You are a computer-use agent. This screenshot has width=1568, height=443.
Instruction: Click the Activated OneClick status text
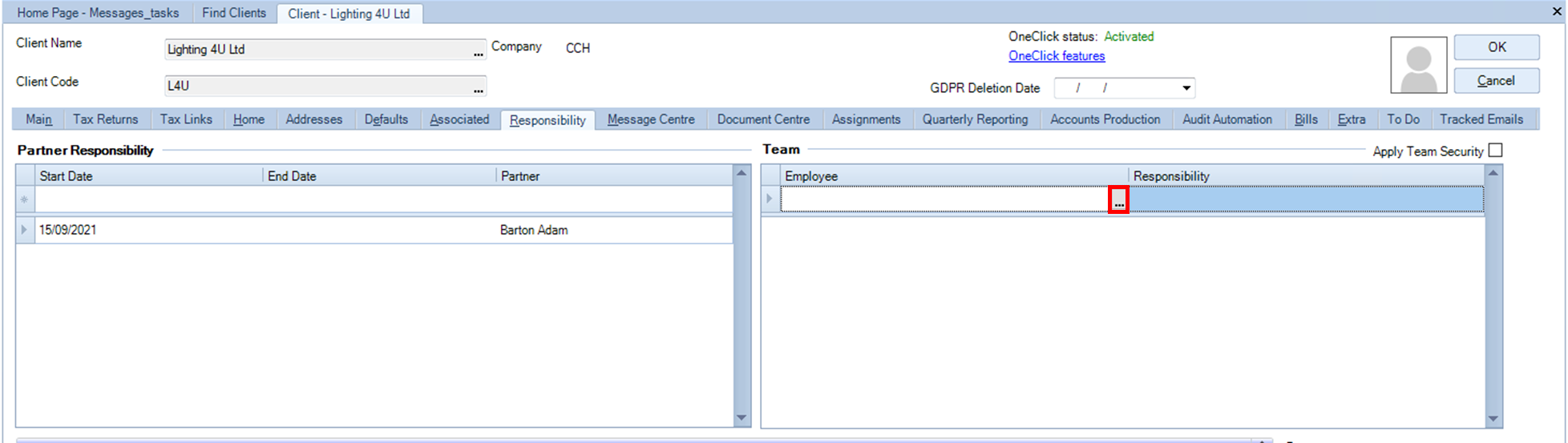click(x=1129, y=37)
